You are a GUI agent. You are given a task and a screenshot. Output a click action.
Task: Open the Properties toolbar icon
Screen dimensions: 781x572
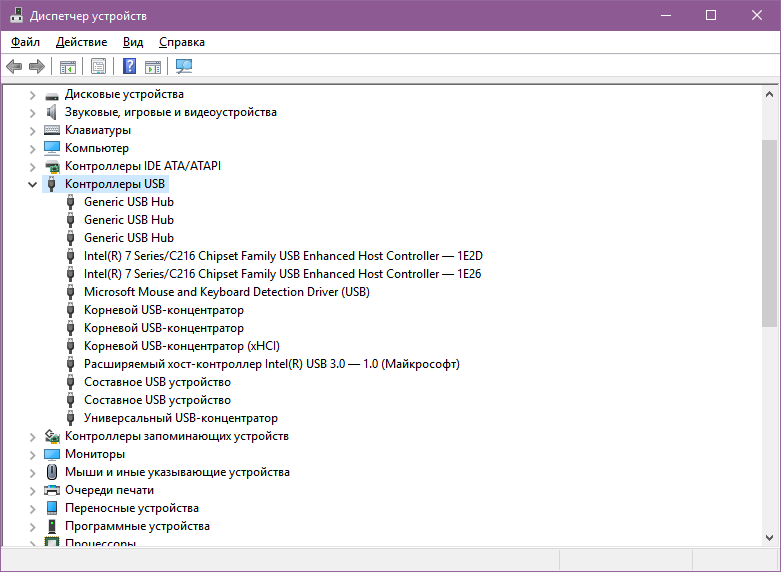coord(99,66)
